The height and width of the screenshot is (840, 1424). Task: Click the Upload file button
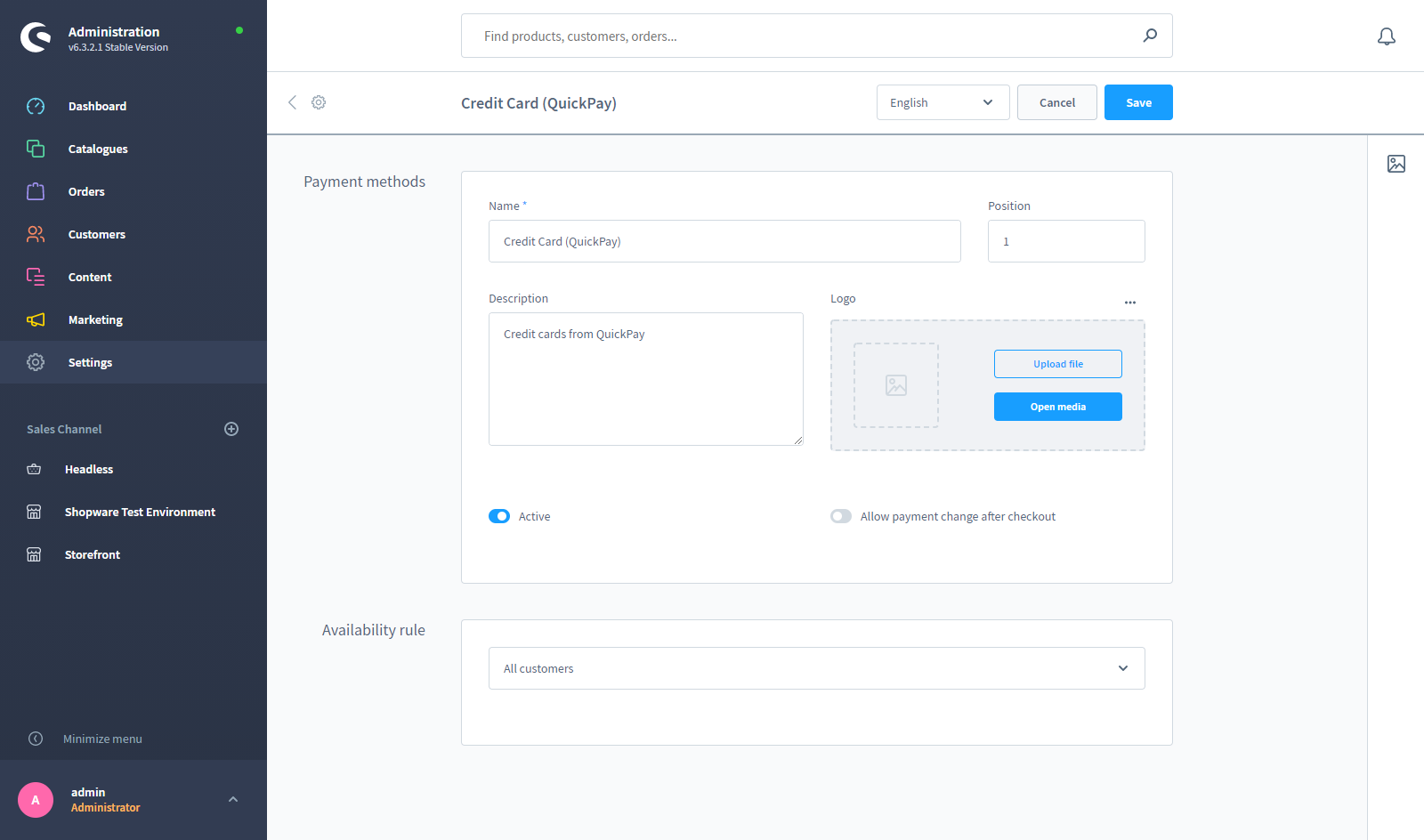tap(1058, 364)
